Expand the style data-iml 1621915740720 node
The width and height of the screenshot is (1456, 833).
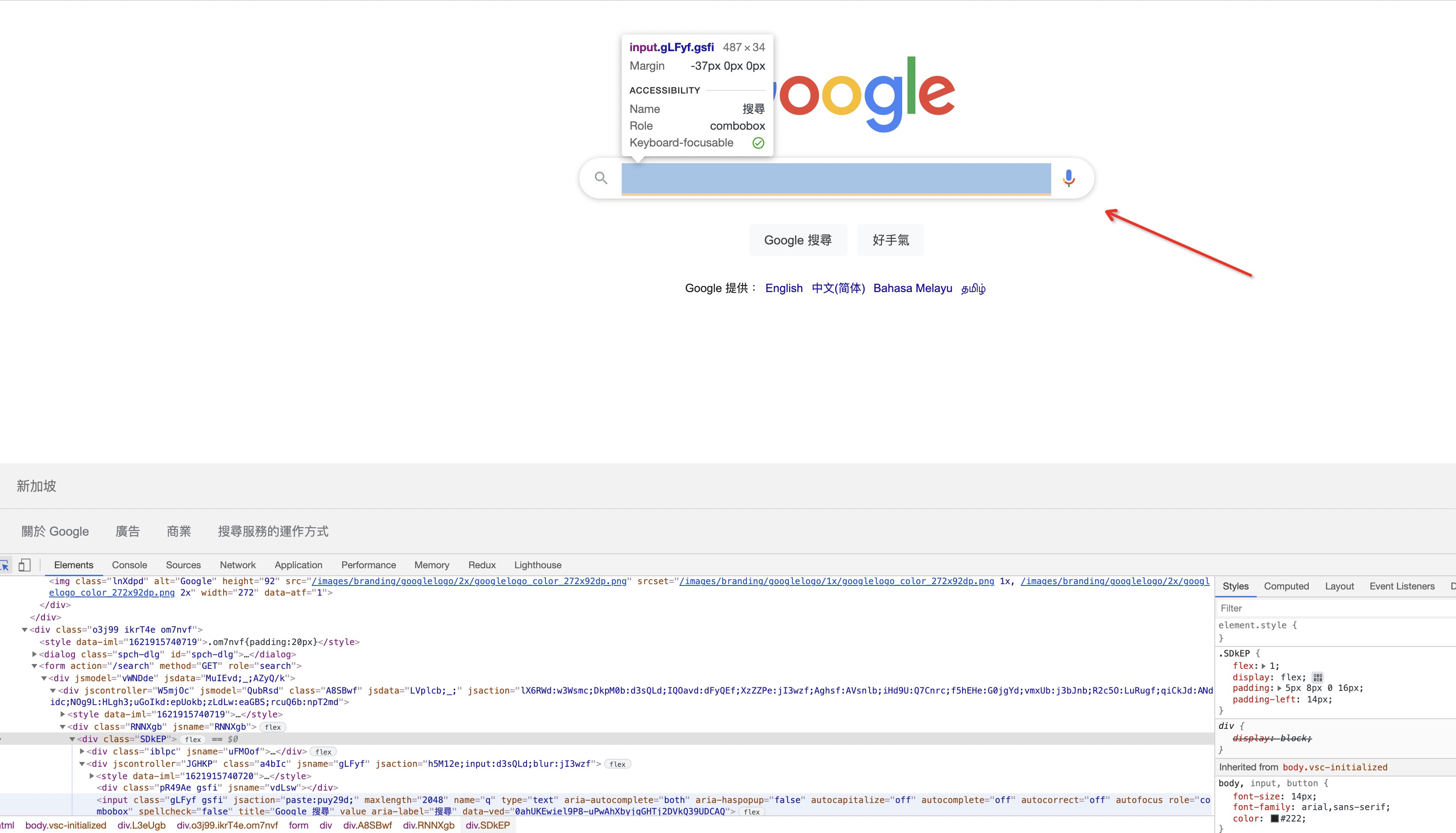pos(91,776)
